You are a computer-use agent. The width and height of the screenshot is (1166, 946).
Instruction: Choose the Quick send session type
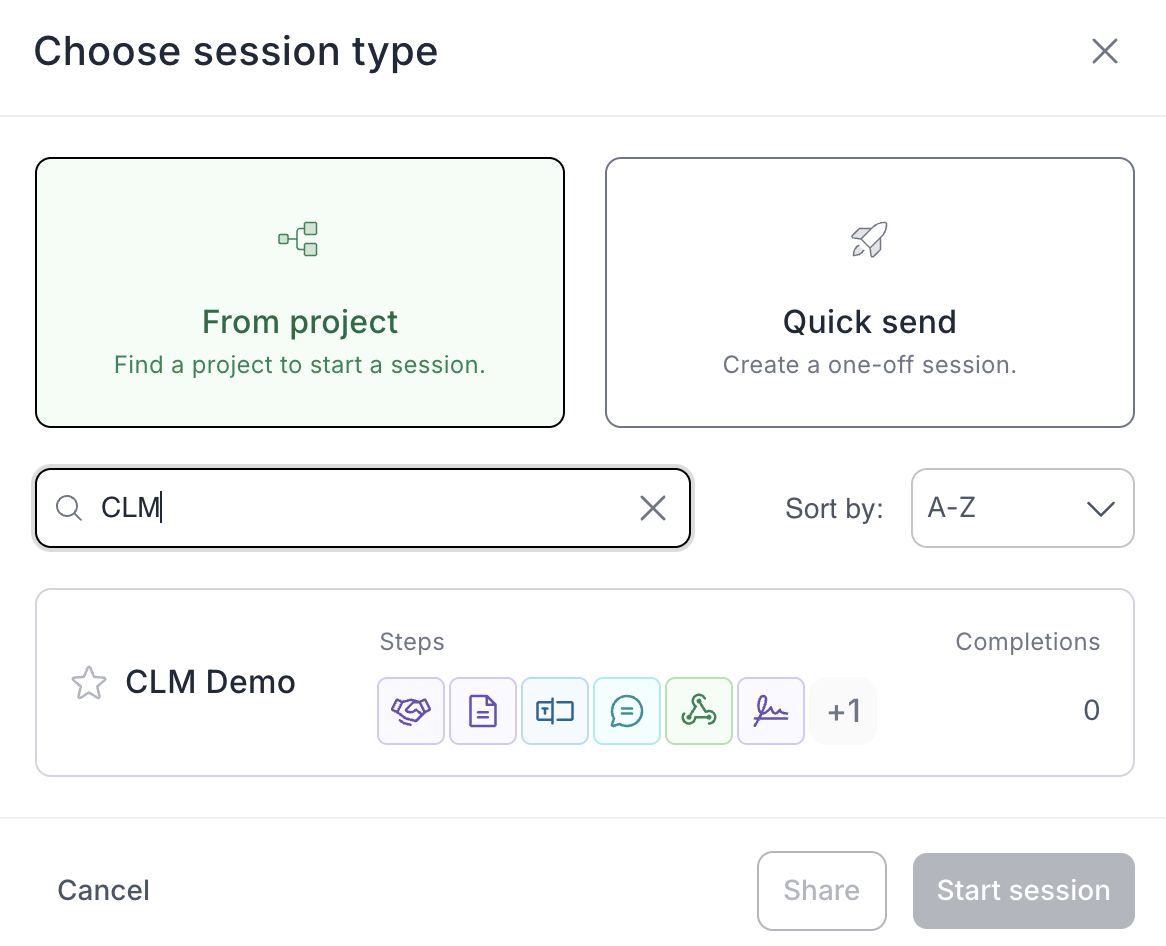tap(869, 292)
